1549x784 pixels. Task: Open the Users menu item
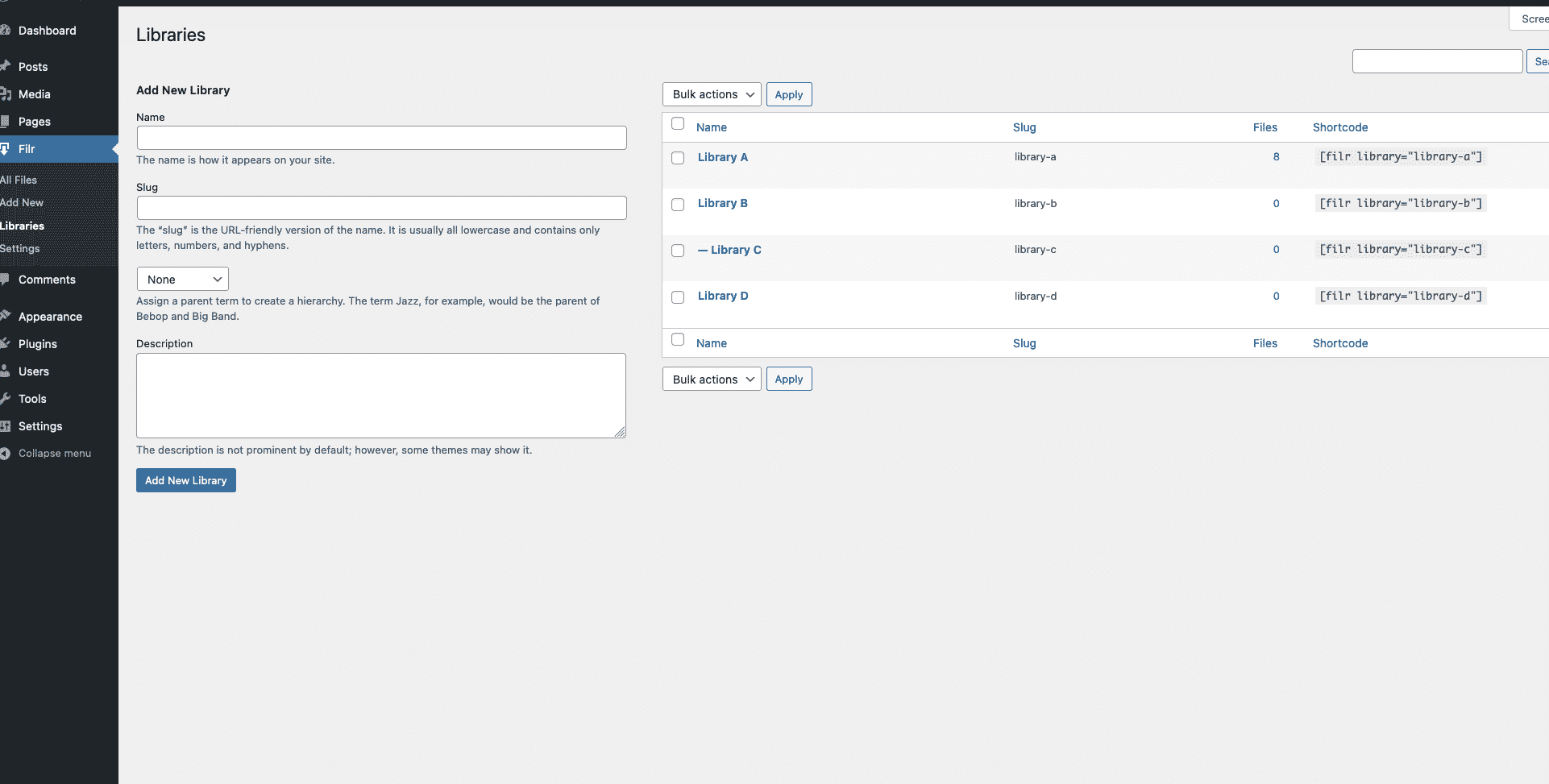point(34,371)
